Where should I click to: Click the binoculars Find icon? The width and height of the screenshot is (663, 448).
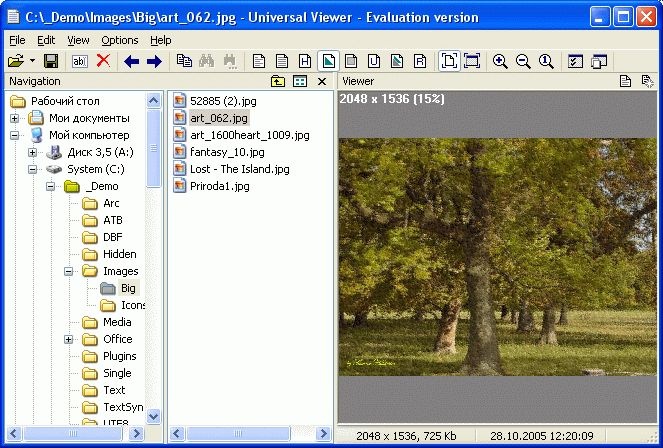[207, 61]
